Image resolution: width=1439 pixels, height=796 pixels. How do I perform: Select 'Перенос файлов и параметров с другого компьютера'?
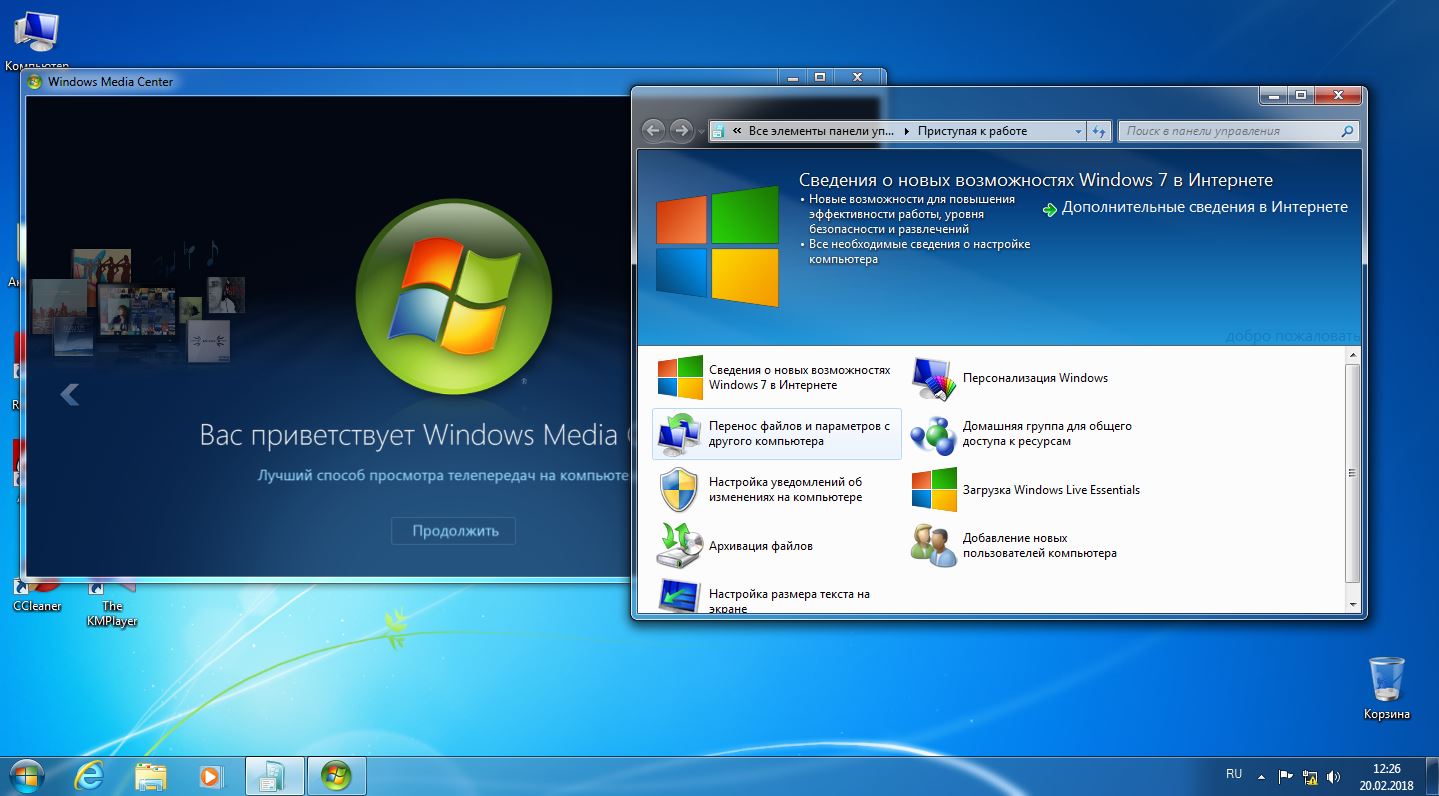tap(776, 434)
